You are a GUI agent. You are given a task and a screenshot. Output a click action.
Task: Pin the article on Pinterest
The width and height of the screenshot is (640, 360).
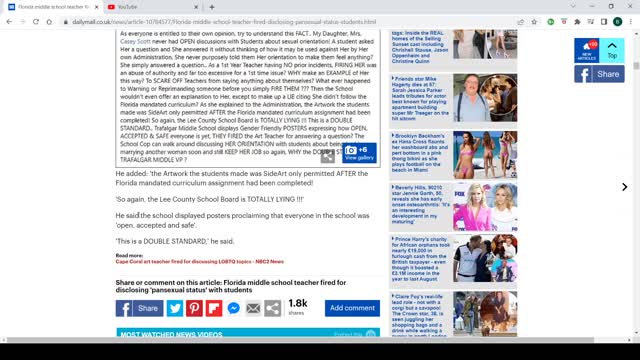click(x=194, y=308)
